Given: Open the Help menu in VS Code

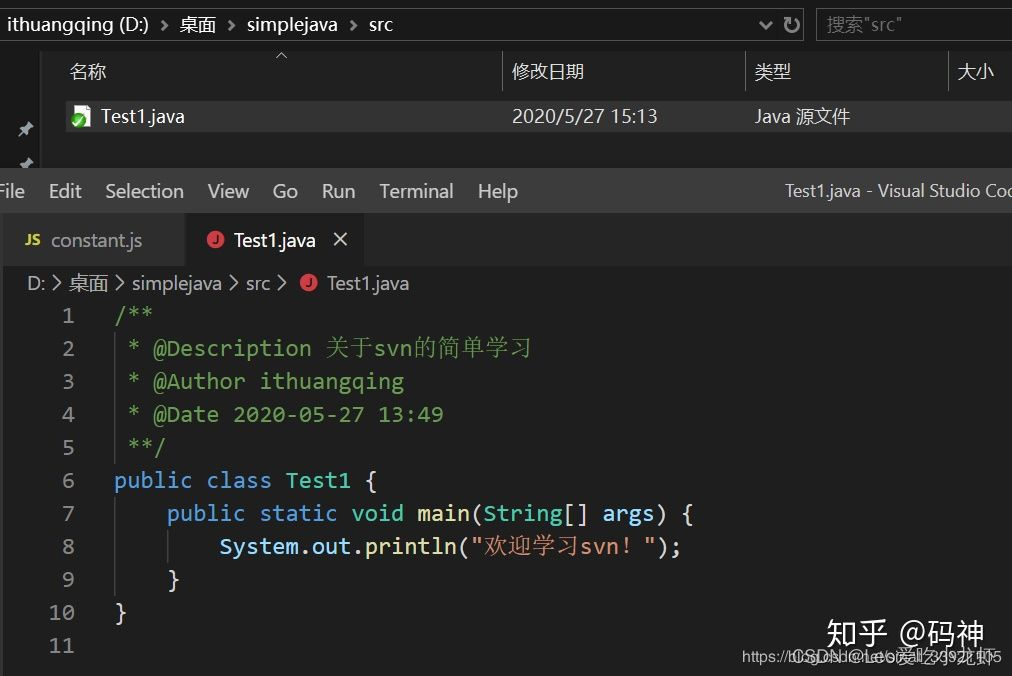Looking at the screenshot, I should [498, 191].
